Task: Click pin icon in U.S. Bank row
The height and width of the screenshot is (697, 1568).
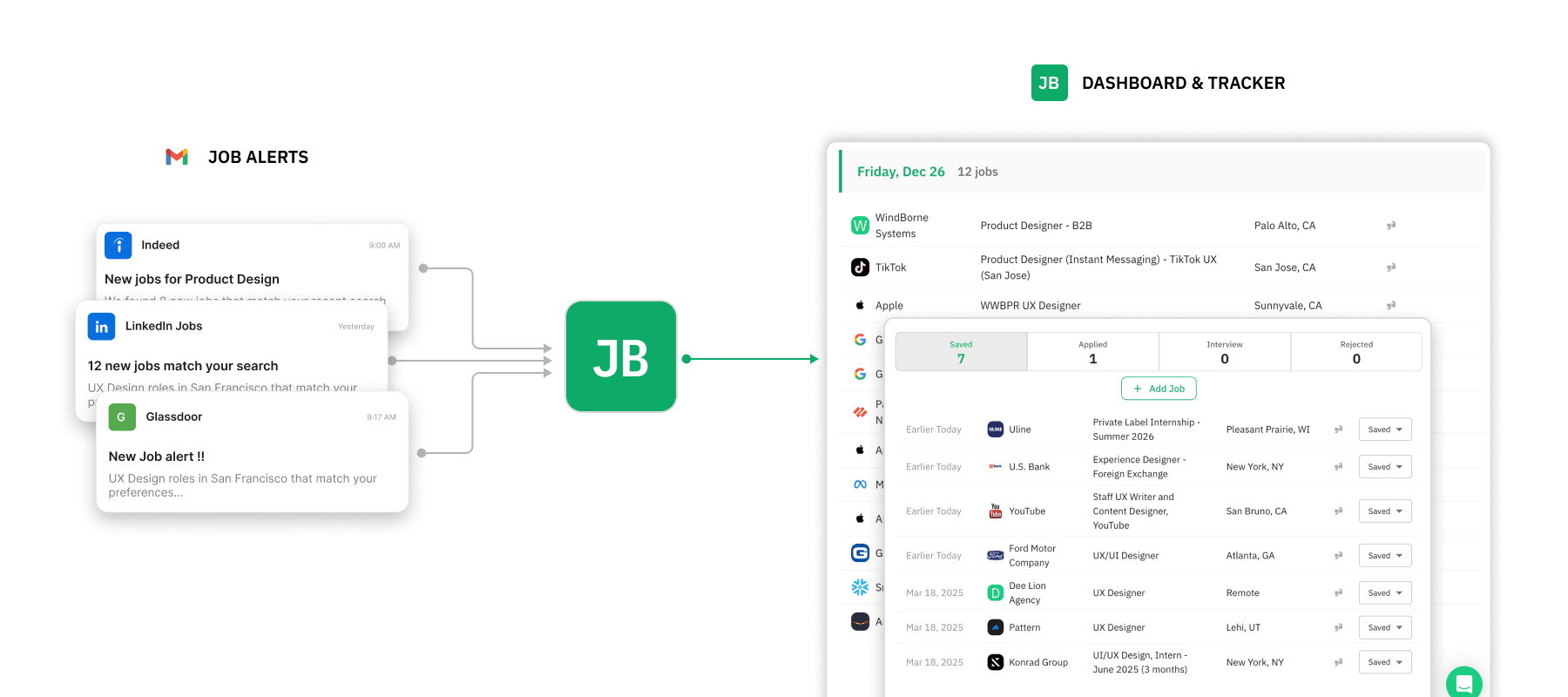Action: point(1338,467)
